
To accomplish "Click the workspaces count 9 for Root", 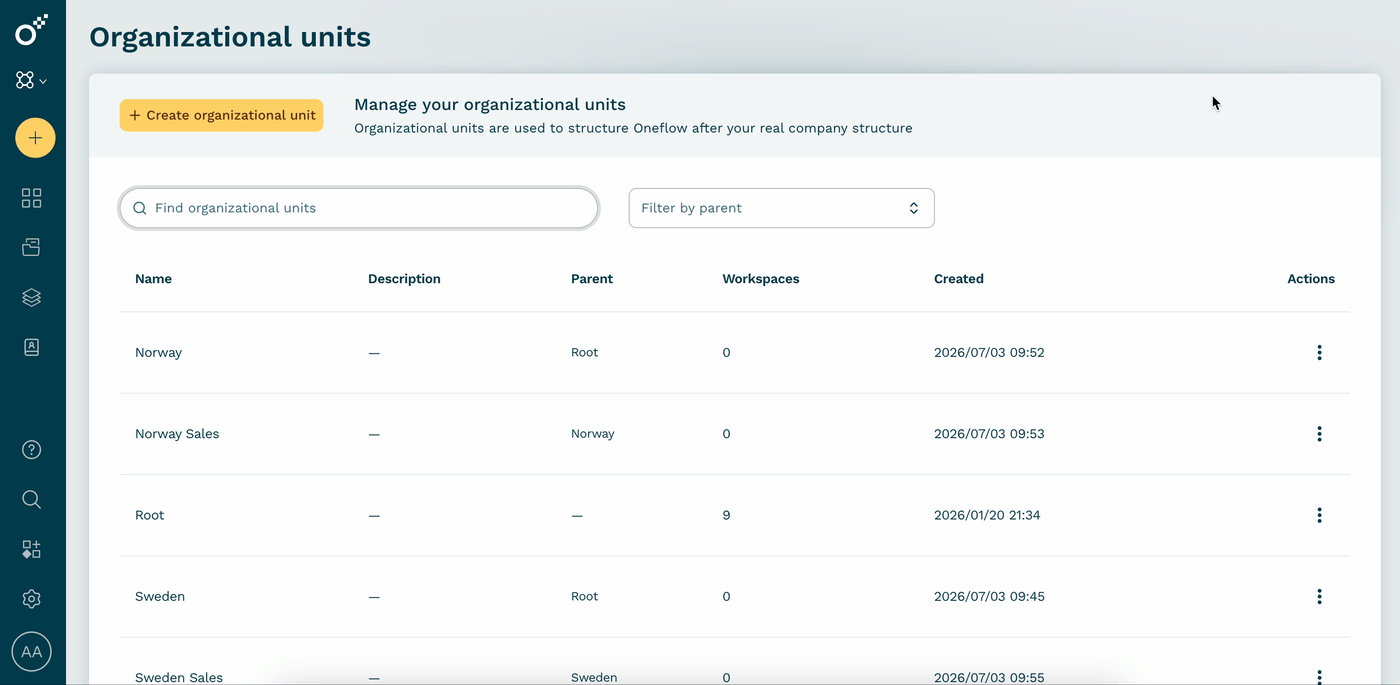I will coord(726,515).
